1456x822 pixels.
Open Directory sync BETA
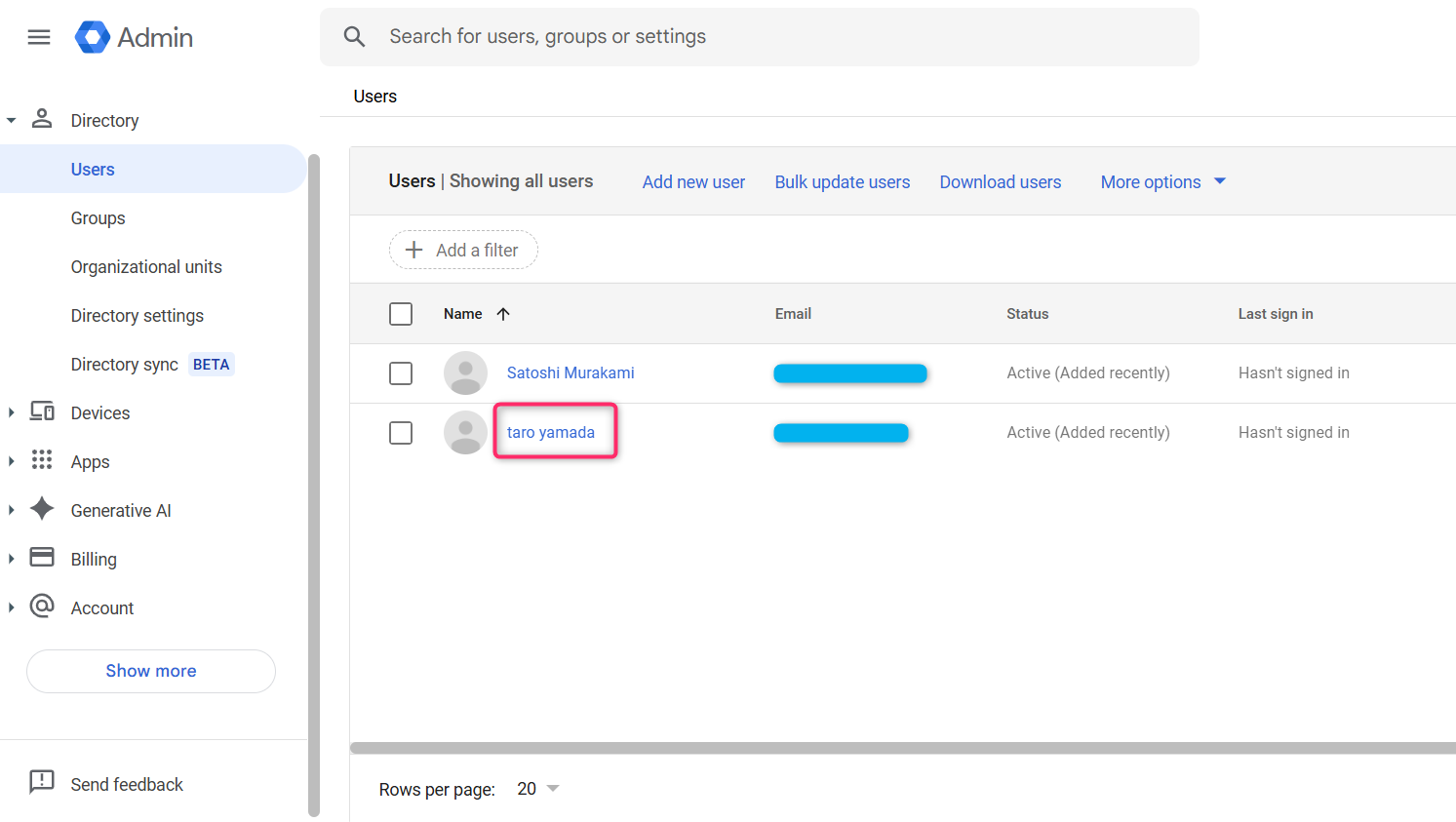[152, 365]
